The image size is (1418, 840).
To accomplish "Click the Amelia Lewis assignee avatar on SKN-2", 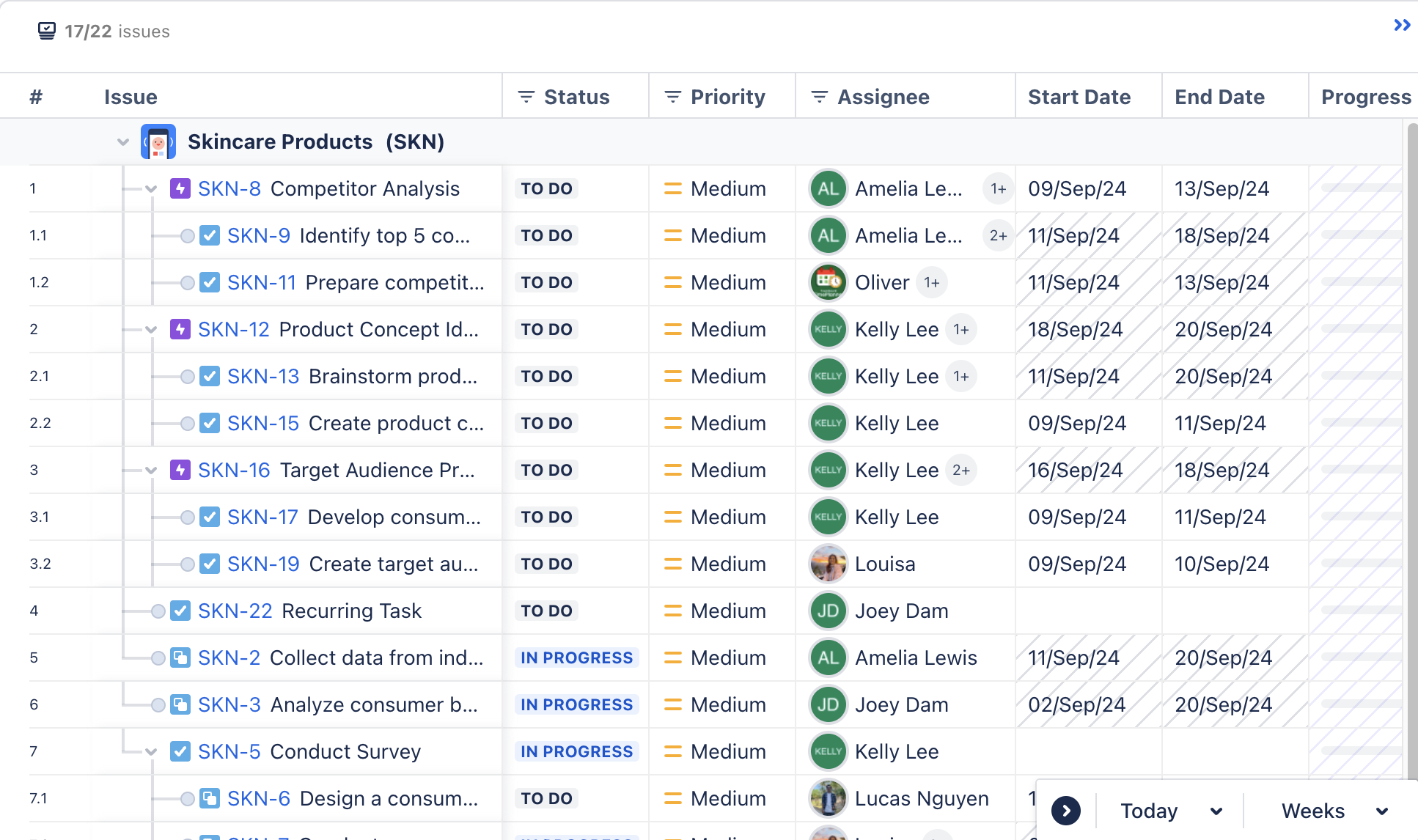I will (x=827, y=657).
